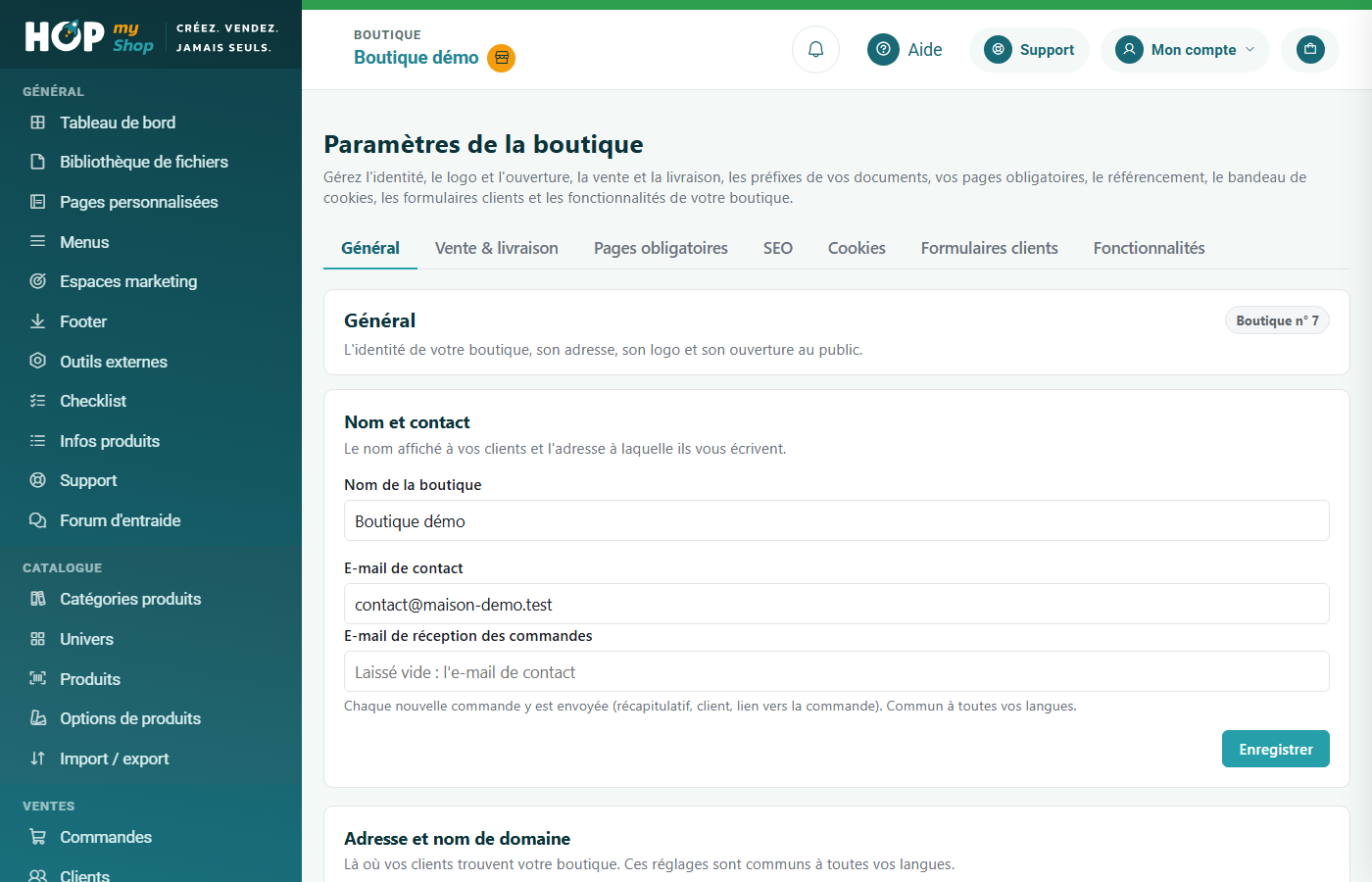The width and height of the screenshot is (1372, 882).
Task: Click the Boutique démo header link
Action: pos(416,58)
